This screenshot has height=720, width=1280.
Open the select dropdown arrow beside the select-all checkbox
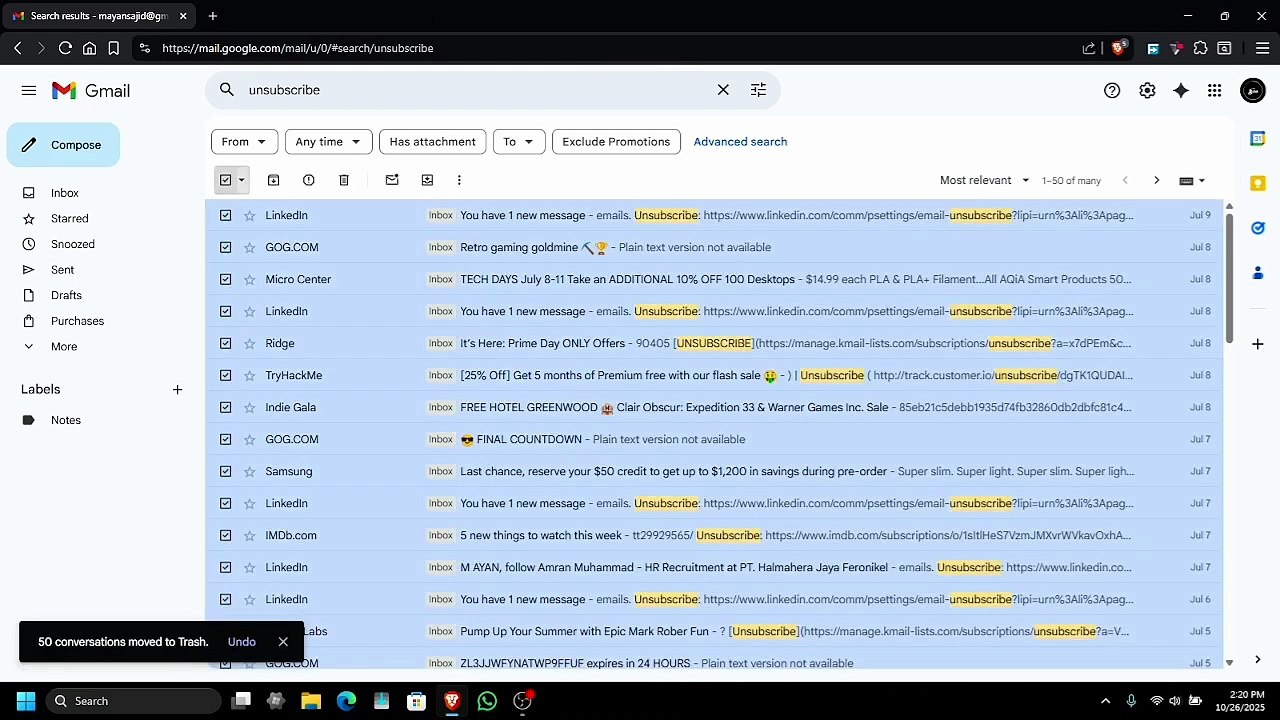click(241, 180)
